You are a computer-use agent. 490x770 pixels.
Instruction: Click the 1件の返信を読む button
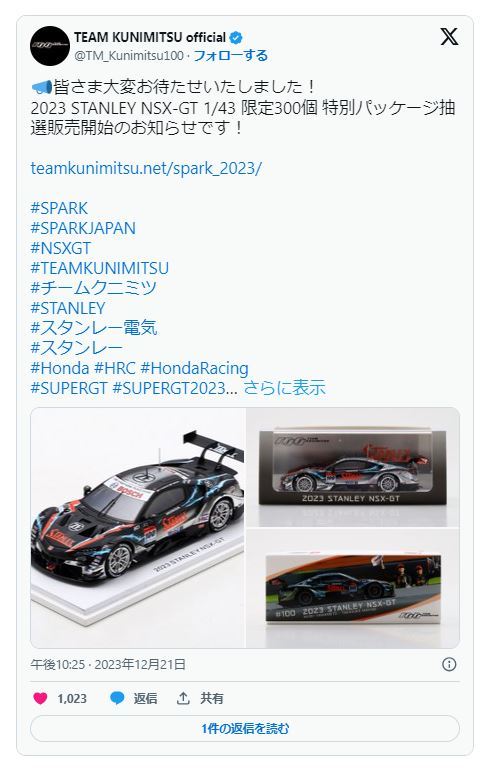(x=245, y=728)
